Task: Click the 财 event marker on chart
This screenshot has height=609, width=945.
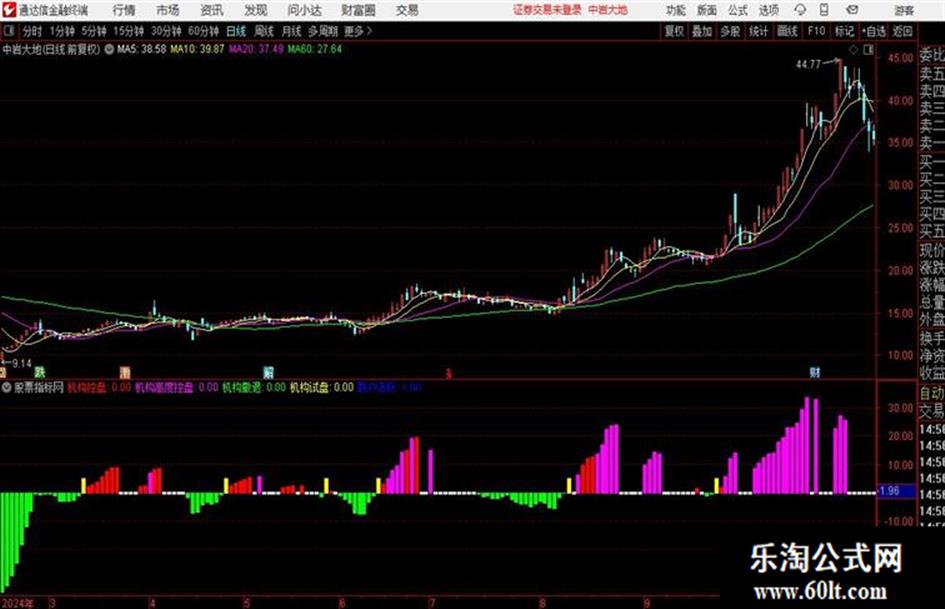Action: pos(814,372)
